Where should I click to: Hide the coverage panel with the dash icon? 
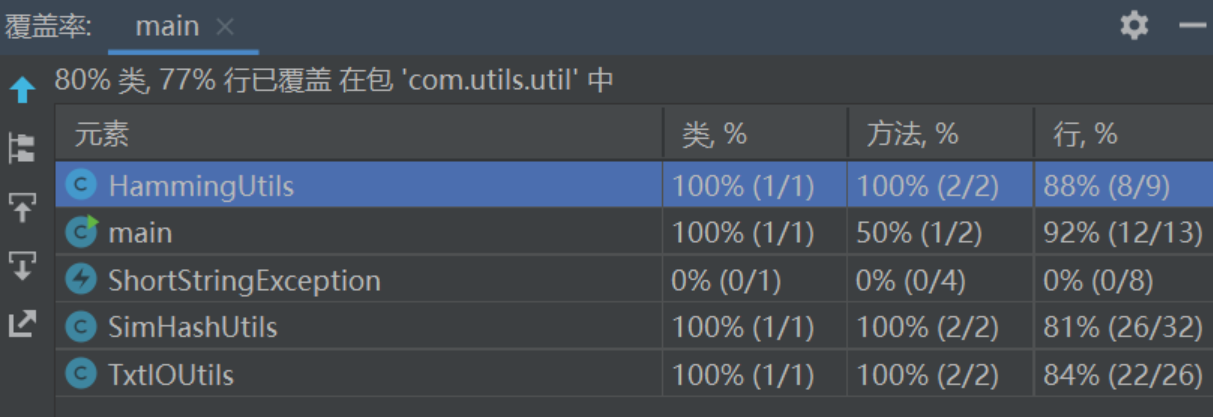pos(1193,26)
